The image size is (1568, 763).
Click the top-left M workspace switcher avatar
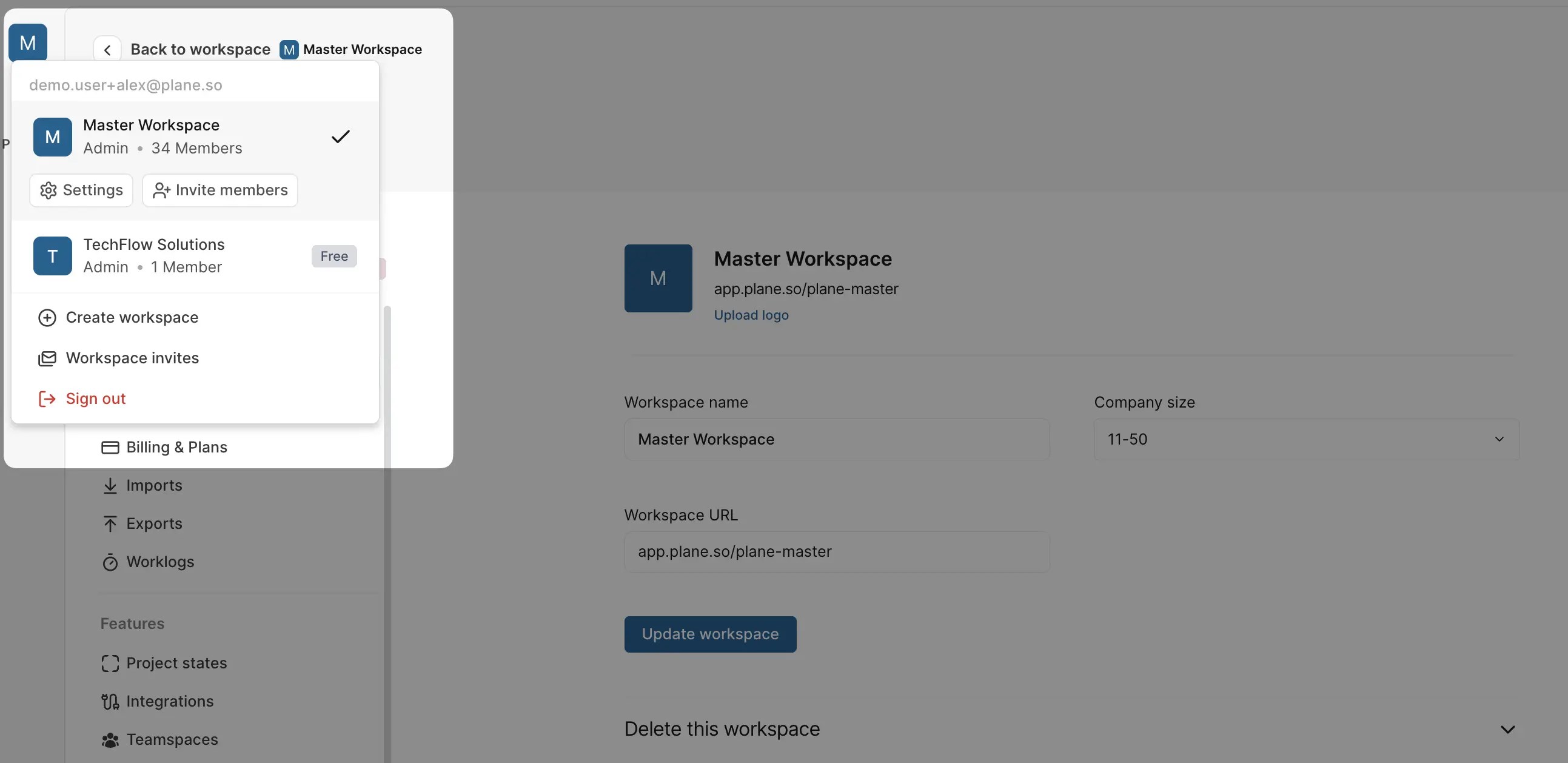pos(28,42)
